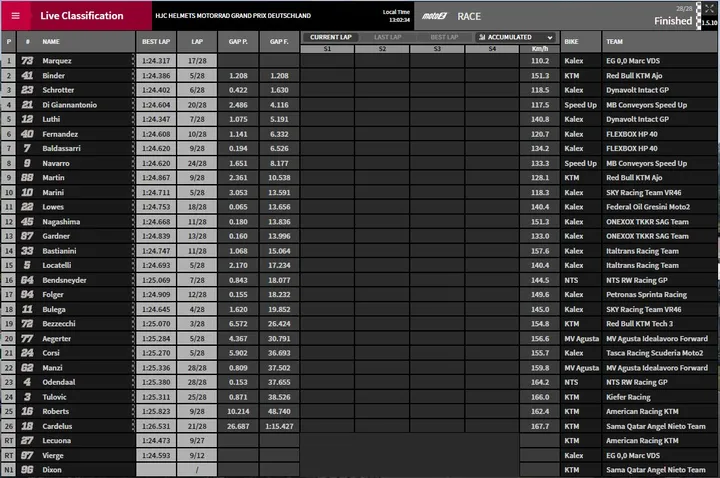Screen dimensions: 720x478
Task: Click rider number 73 badge
Action: click(x=27, y=61)
